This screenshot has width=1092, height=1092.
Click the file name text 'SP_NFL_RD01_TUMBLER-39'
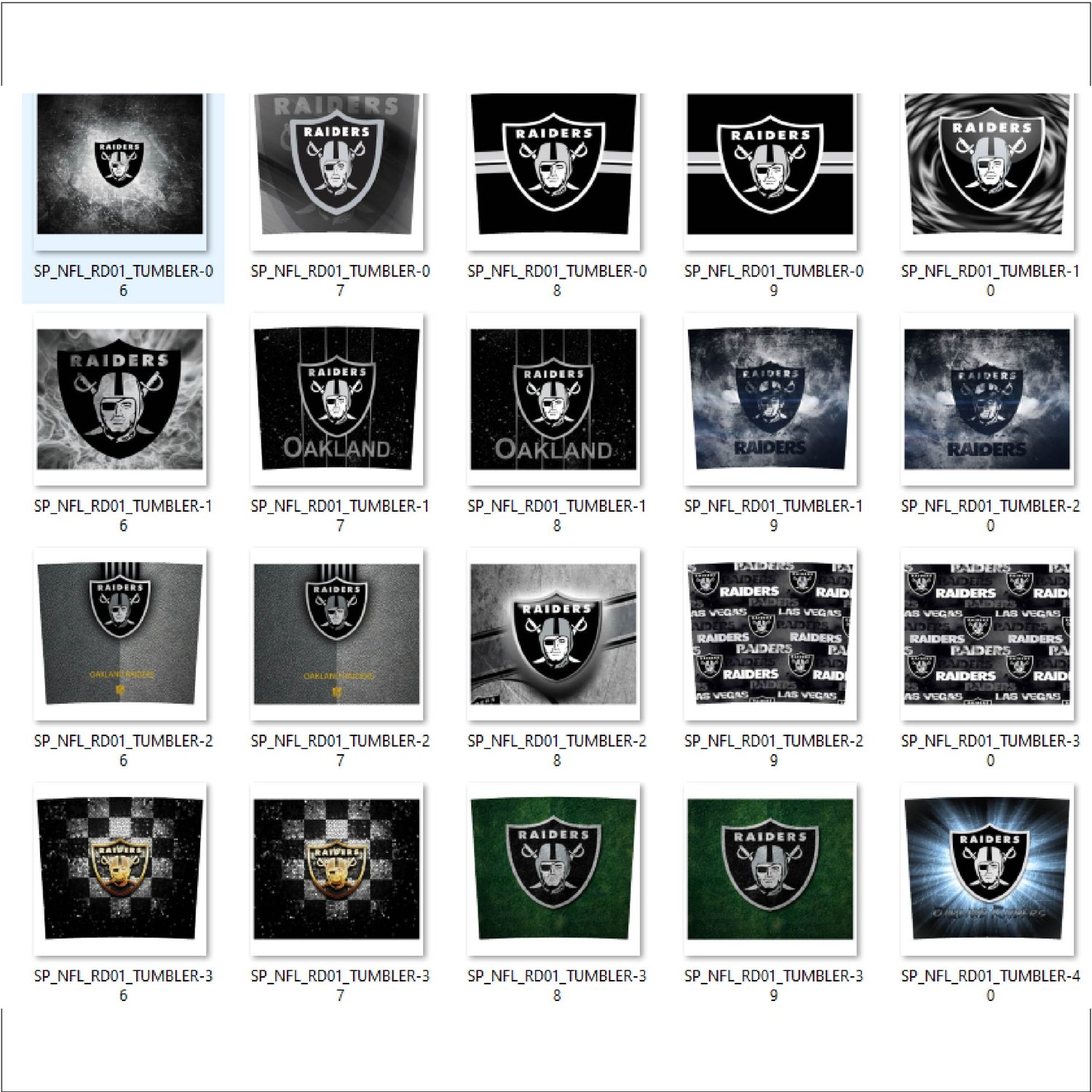tap(774, 986)
